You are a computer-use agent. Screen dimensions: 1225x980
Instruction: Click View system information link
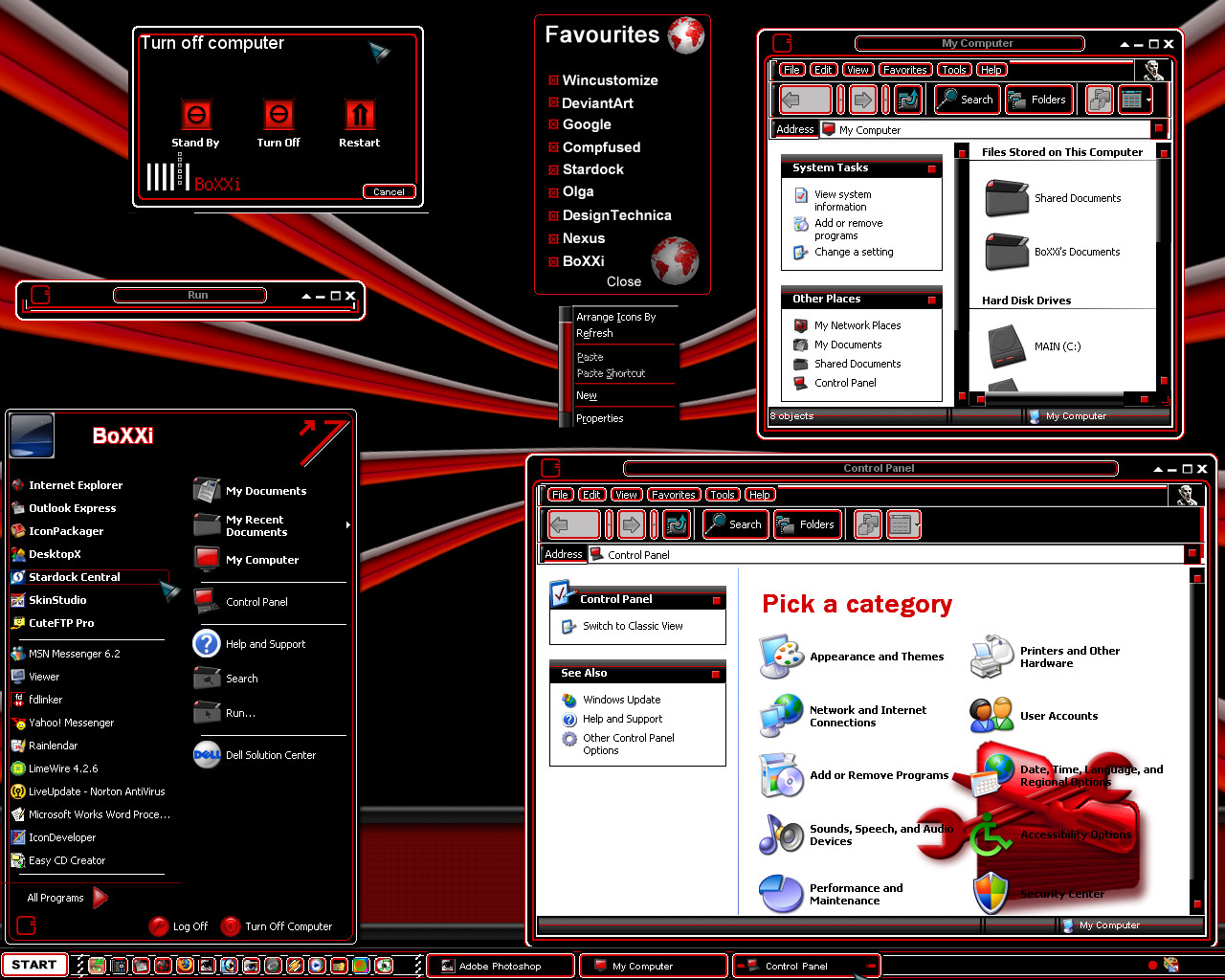(842, 200)
